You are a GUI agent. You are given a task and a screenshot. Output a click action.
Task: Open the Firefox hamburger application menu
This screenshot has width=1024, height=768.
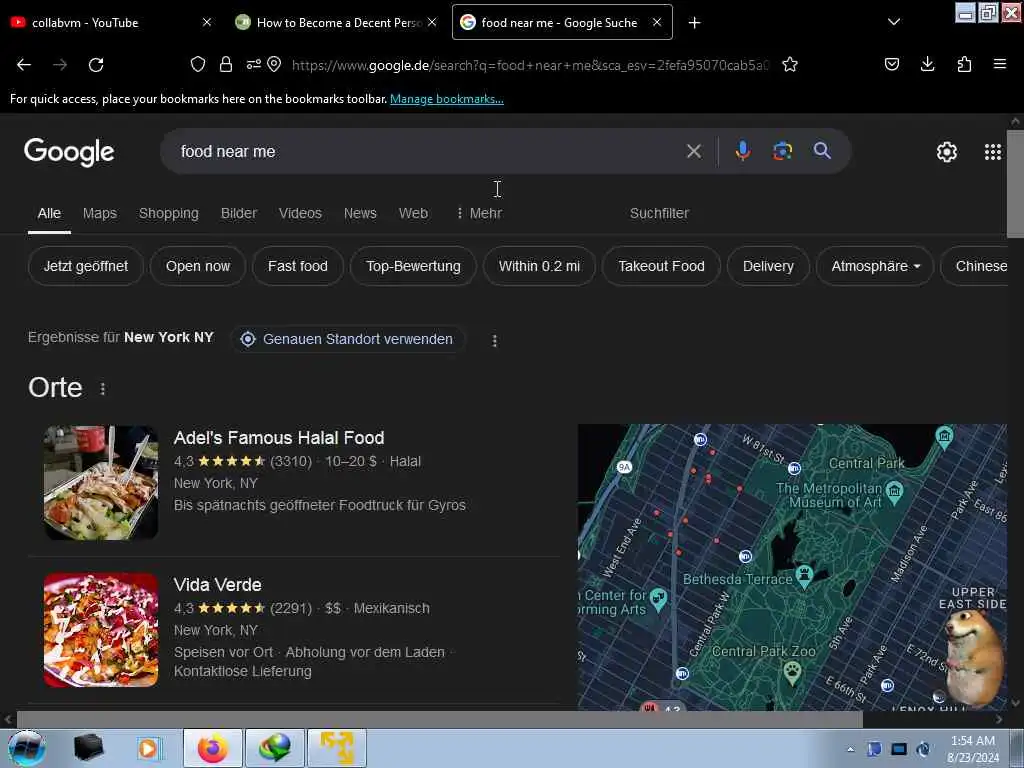[1000, 64]
